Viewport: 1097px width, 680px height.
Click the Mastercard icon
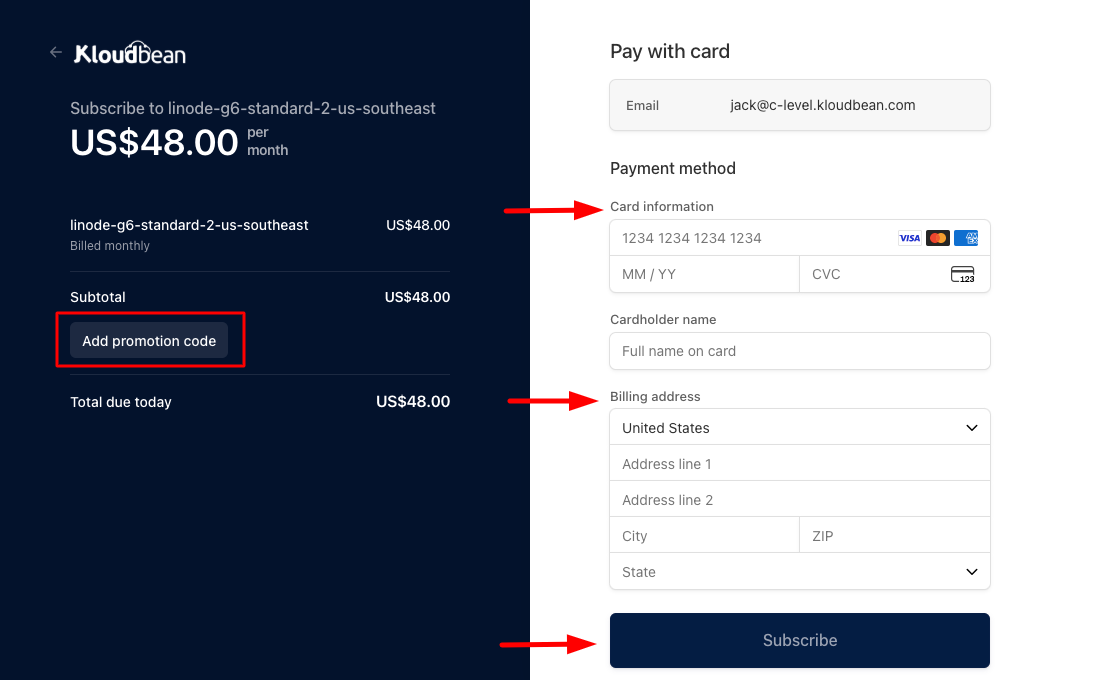tap(937, 238)
